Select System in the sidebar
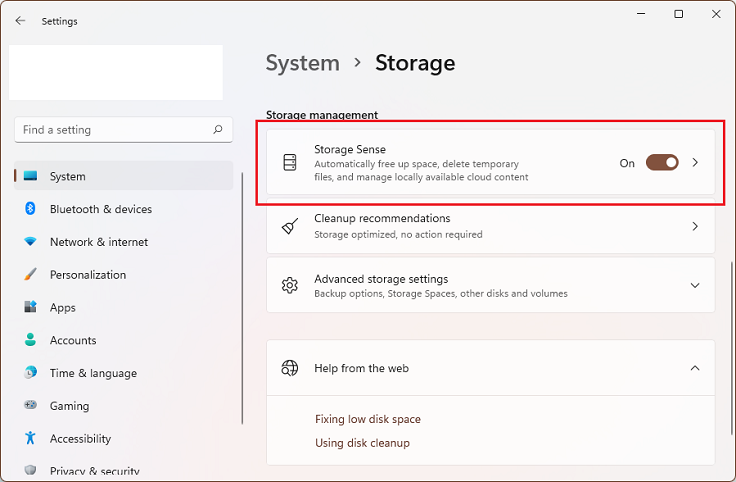This screenshot has width=736, height=482. click(123, 176)
